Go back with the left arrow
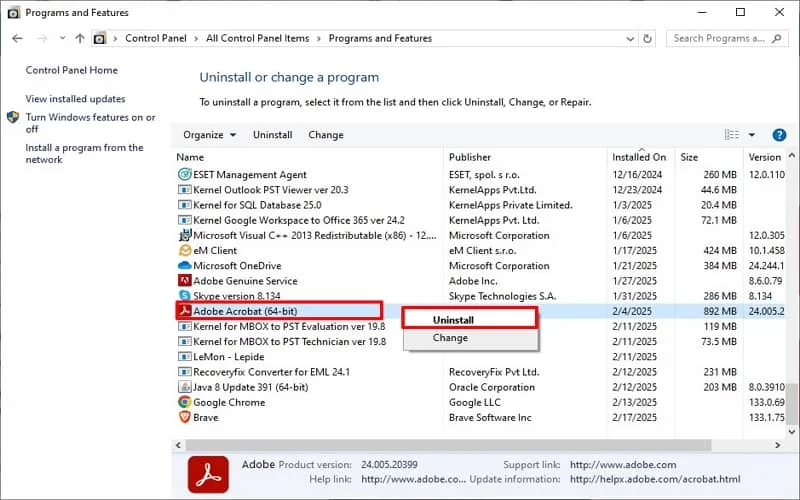The height and width of the screenshot is (500, 800). (17, 38)
